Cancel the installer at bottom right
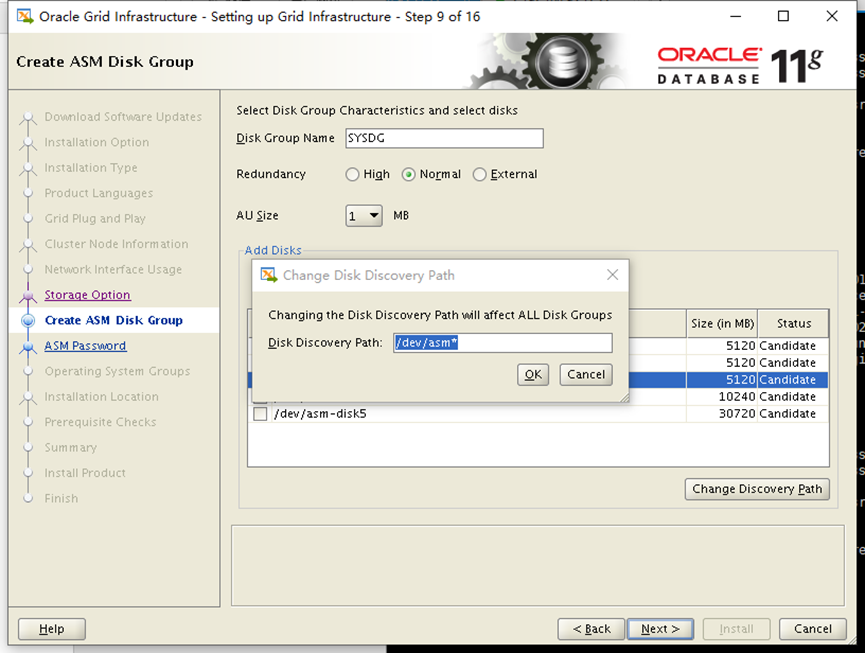The image size is (865, 653). coord(813,629)
